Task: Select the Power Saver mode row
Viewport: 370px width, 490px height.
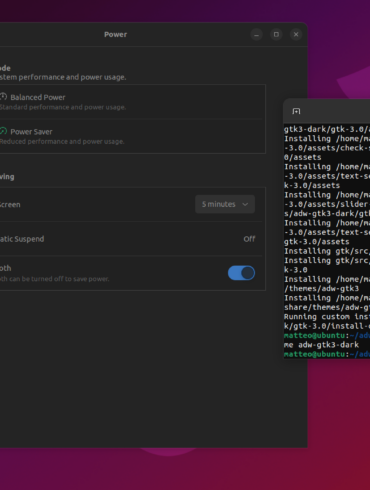Action: pyautogui.click(x=132, y=136)
